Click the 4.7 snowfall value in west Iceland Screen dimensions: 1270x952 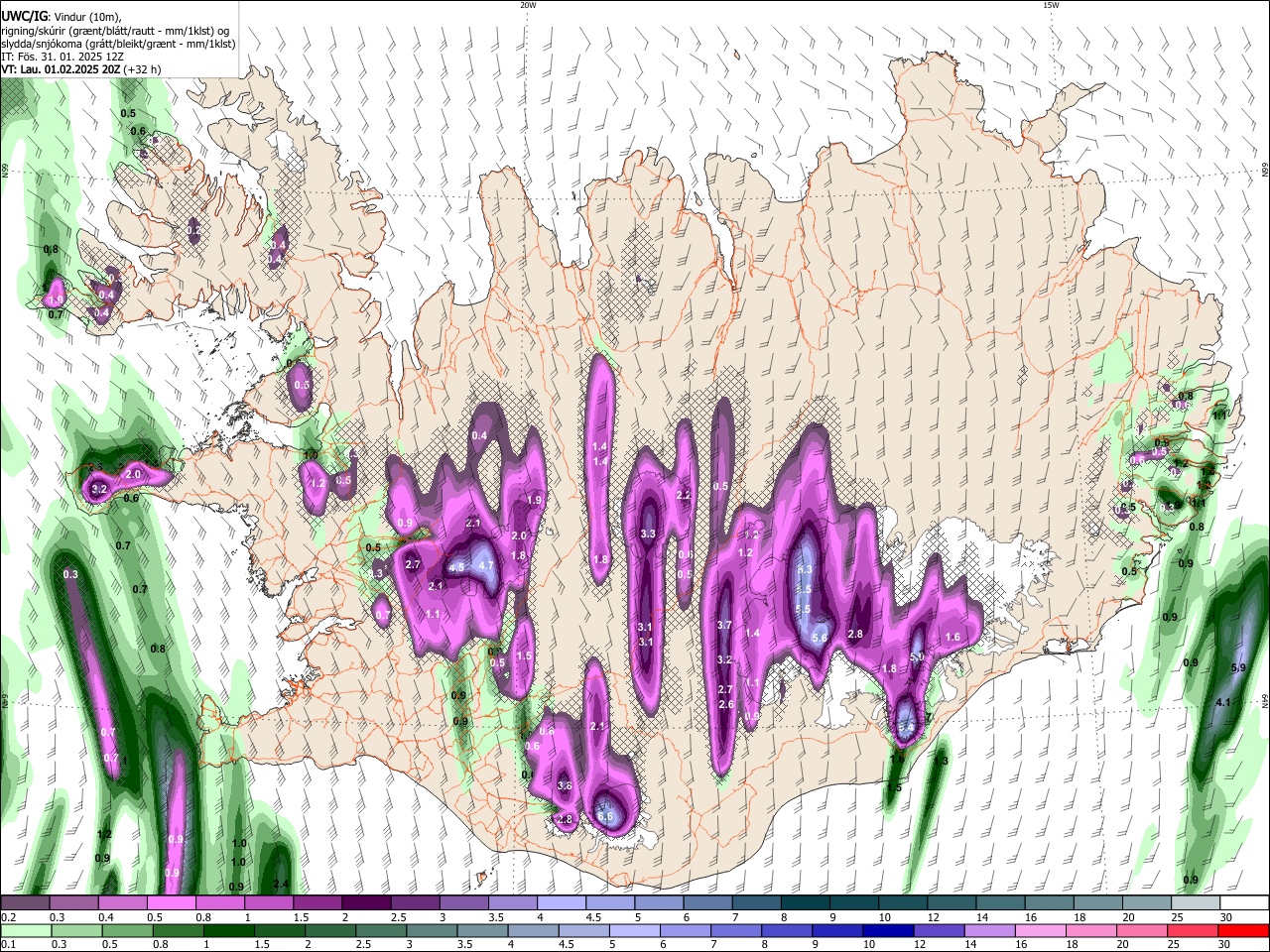click(x=486, y=565)
